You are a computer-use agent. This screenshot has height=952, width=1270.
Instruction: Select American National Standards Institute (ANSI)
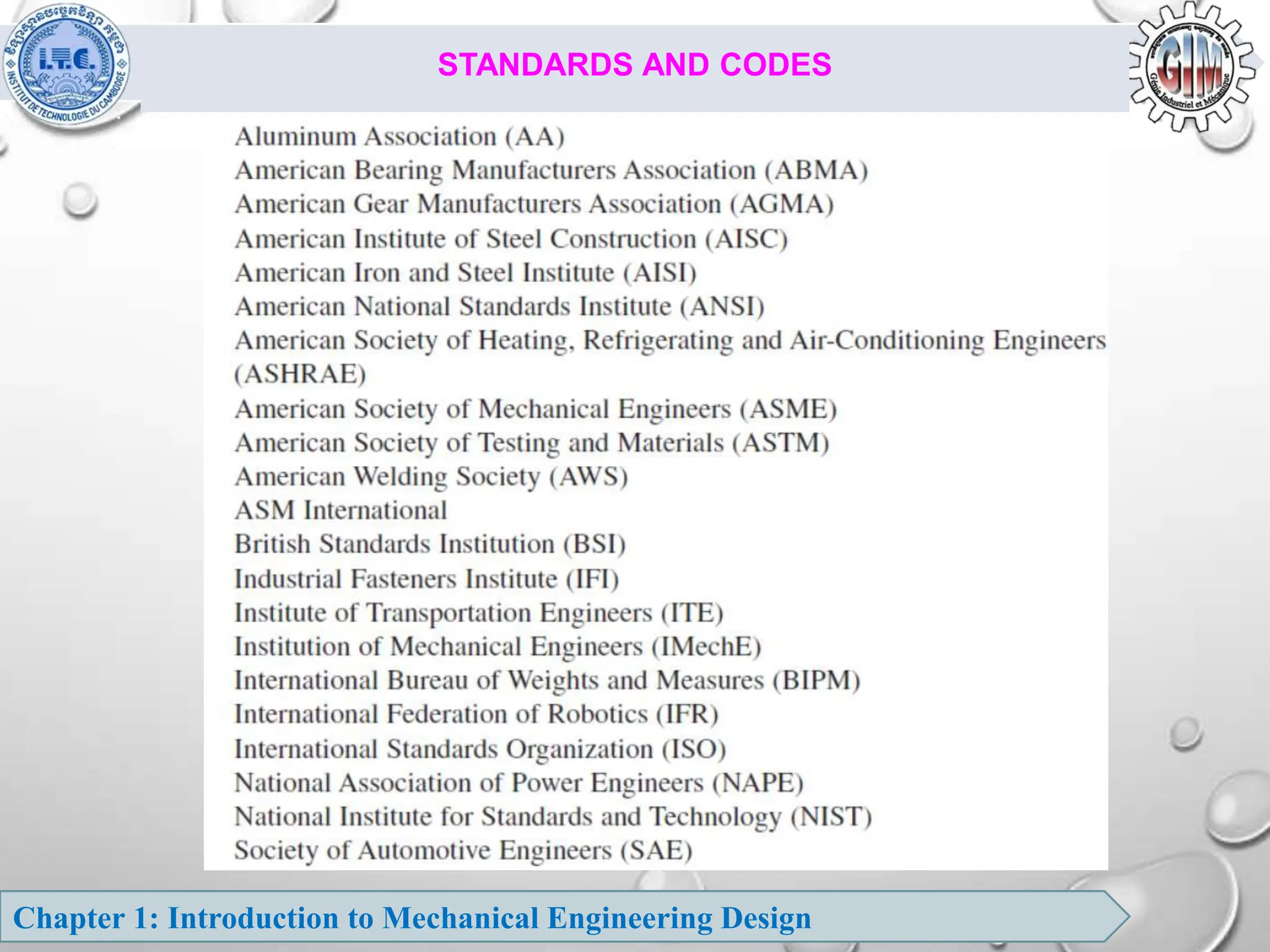click(499, 307)
